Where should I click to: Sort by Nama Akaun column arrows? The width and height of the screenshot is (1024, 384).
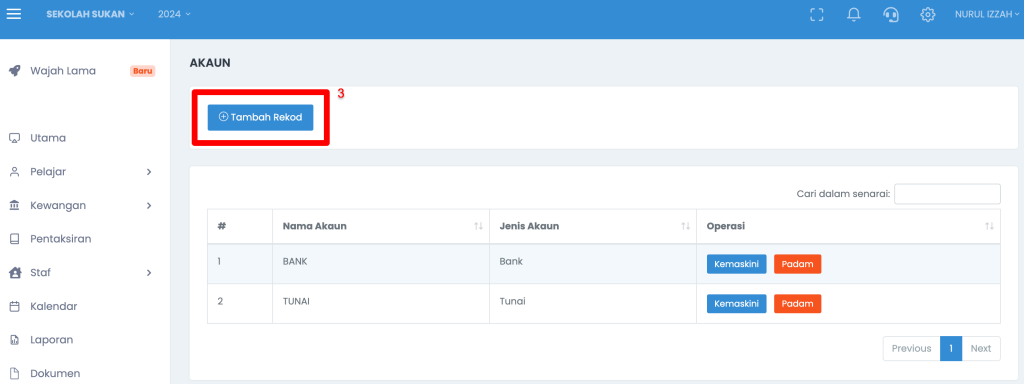click(x=478, y=226)
